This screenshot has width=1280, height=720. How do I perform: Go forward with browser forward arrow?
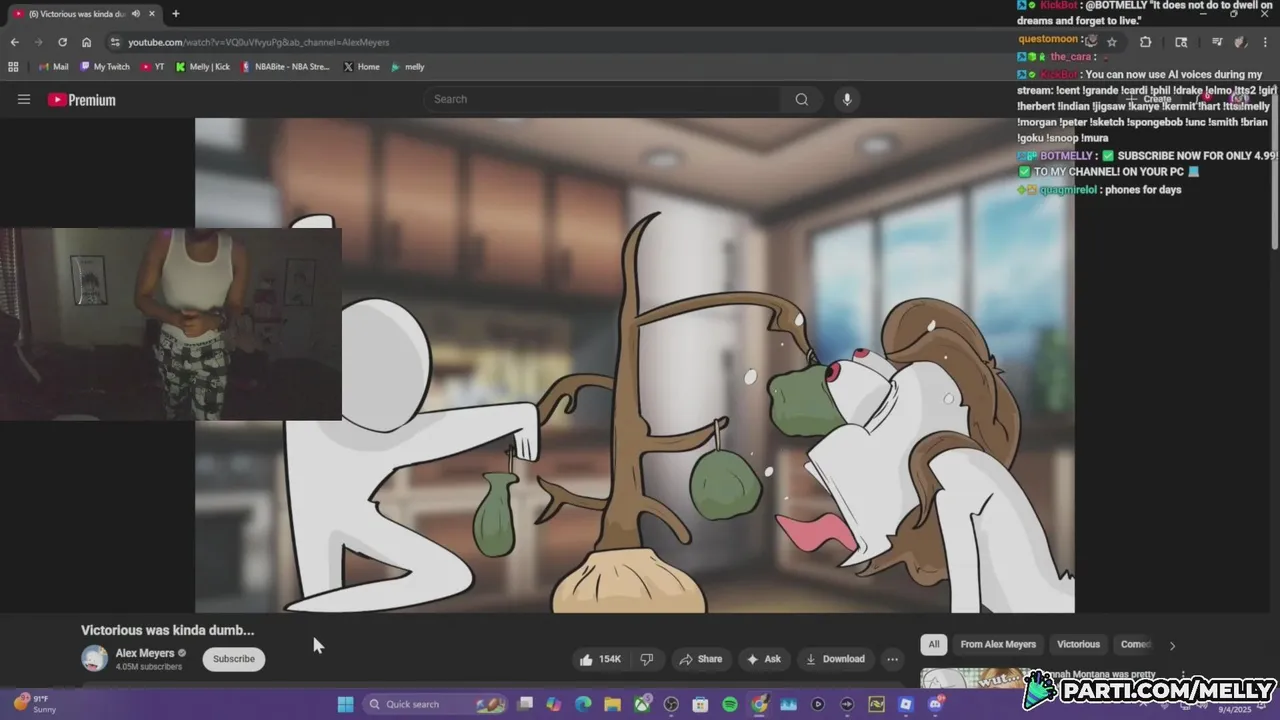[x=38, y=42]
